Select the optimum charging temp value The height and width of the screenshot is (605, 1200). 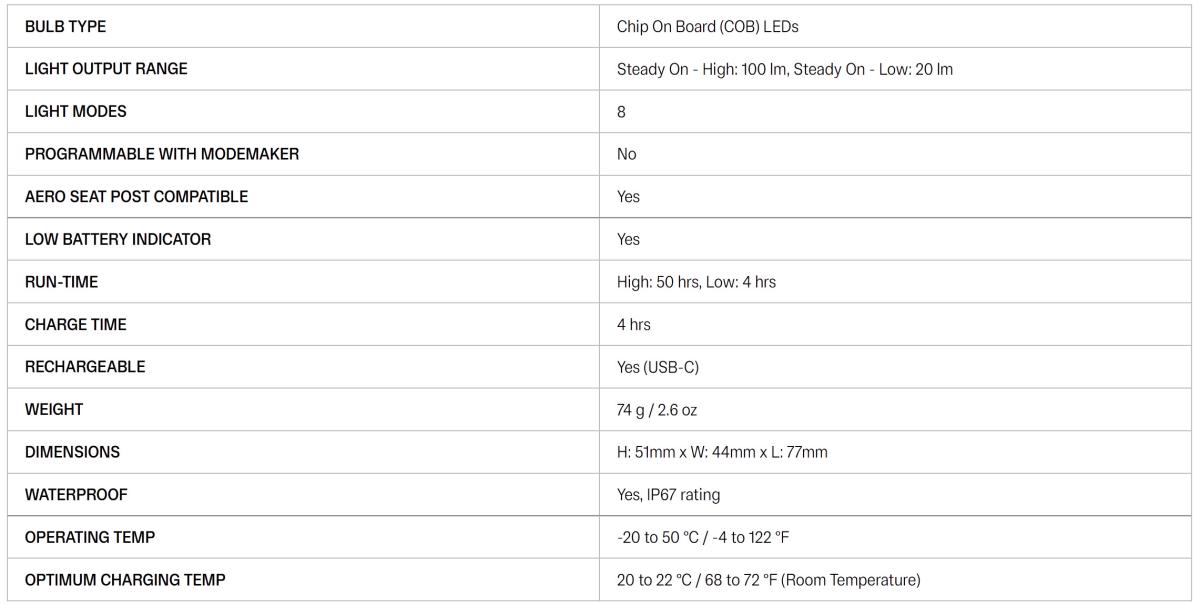pos(769,580)
